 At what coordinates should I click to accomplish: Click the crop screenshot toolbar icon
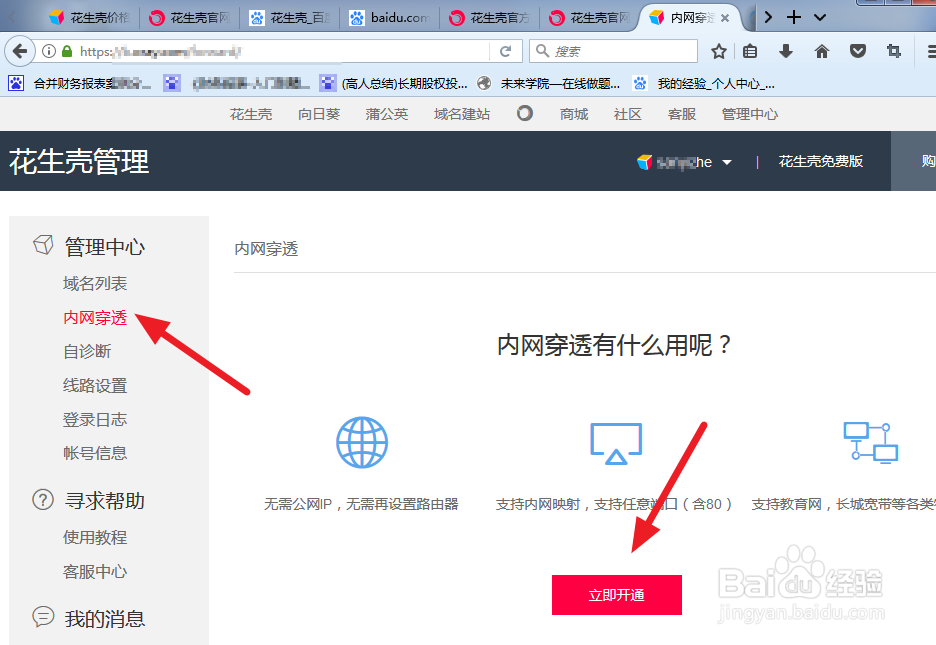click(x=894, y=51)
